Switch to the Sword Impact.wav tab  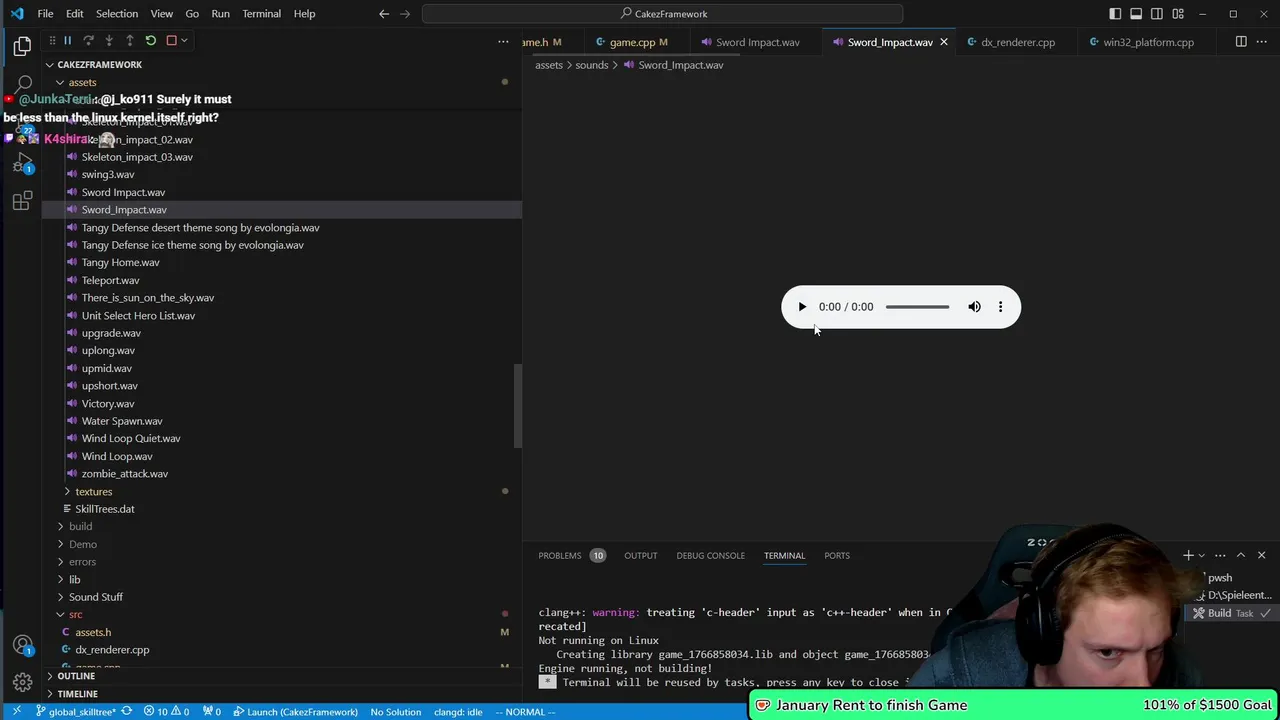(x=757, y=42)
